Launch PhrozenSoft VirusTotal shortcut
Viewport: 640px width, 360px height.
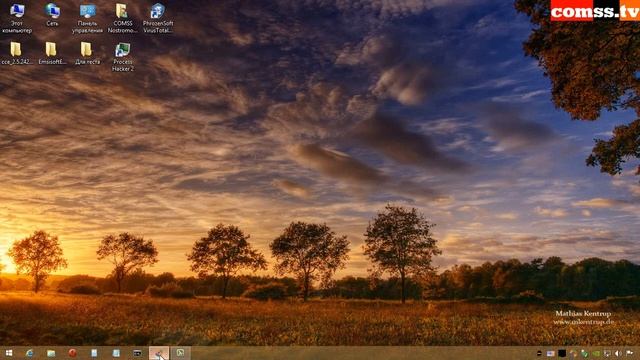(x=158, y=18)
